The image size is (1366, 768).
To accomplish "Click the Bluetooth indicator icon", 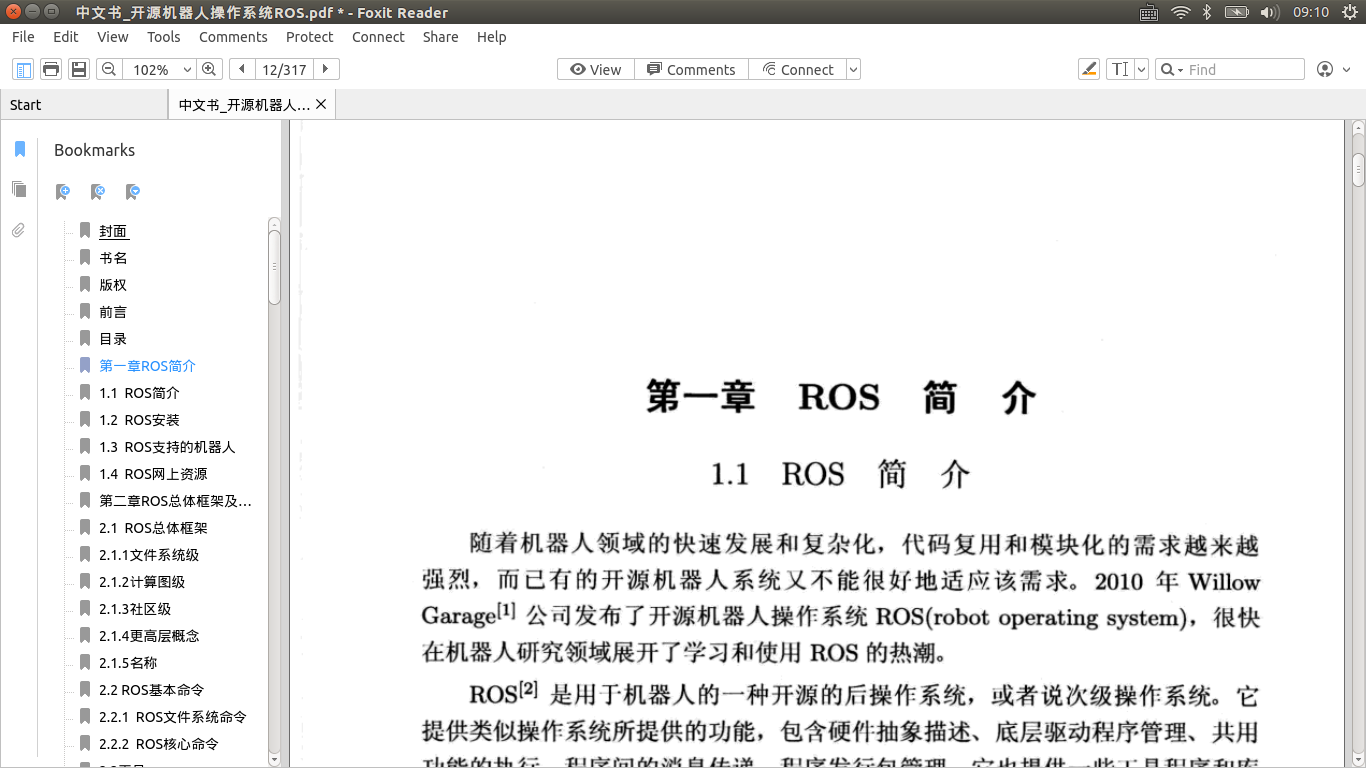I will click(x=1207, y=12).
